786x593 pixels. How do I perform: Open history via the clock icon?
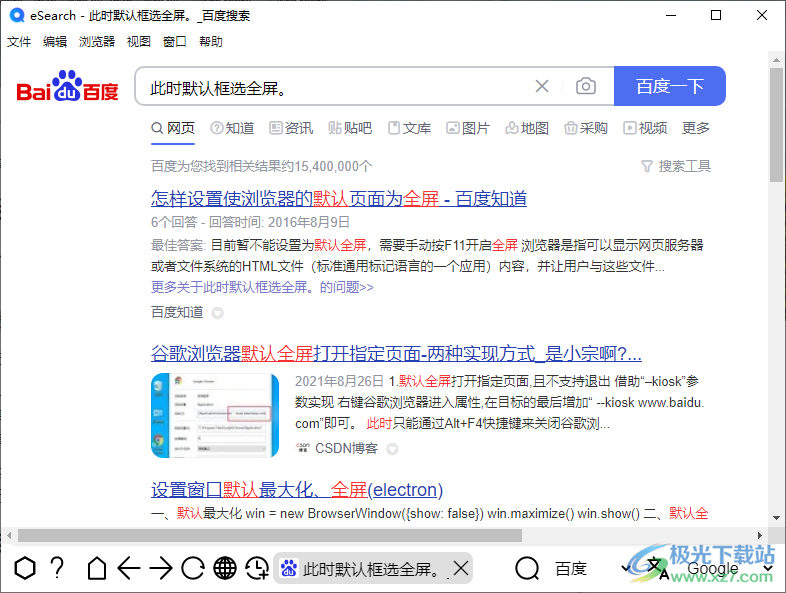tap(257, 568)
